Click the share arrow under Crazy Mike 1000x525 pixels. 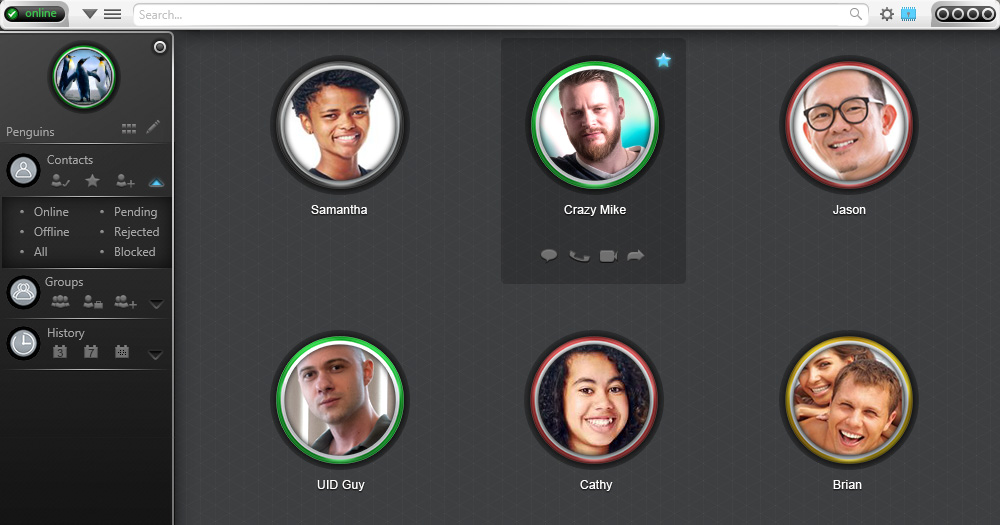[635, 256]
